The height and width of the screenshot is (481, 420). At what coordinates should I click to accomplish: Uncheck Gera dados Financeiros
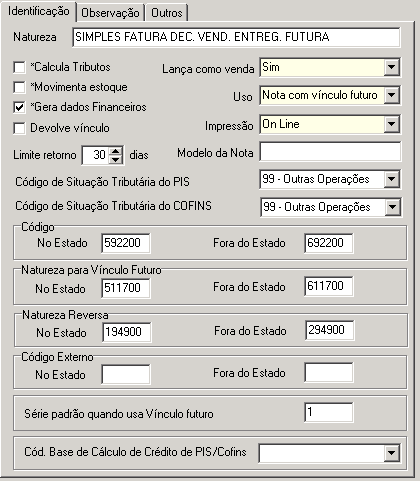(x=19, y=107)
